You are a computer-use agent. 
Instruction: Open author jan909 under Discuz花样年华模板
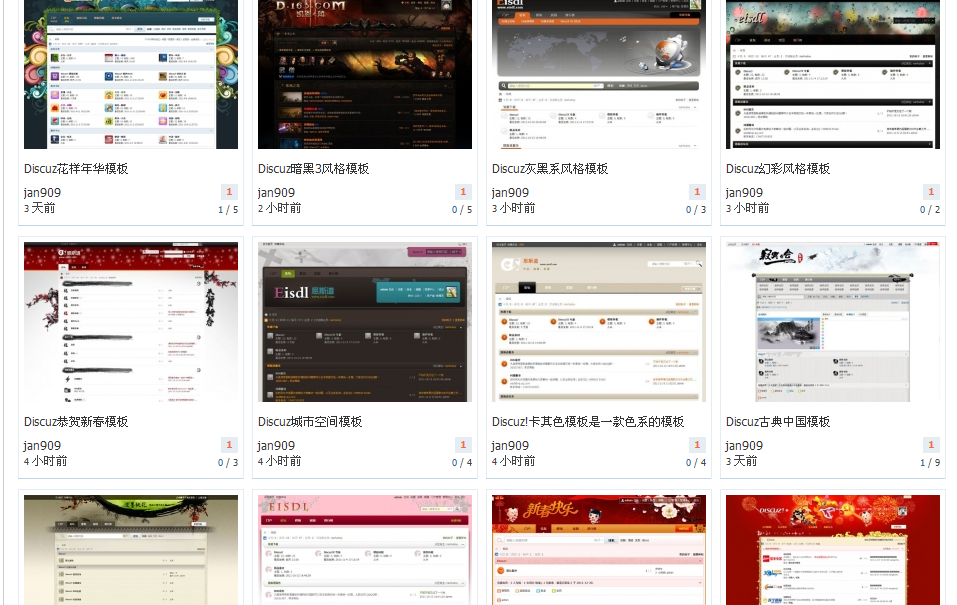click(x=42, y=193)
